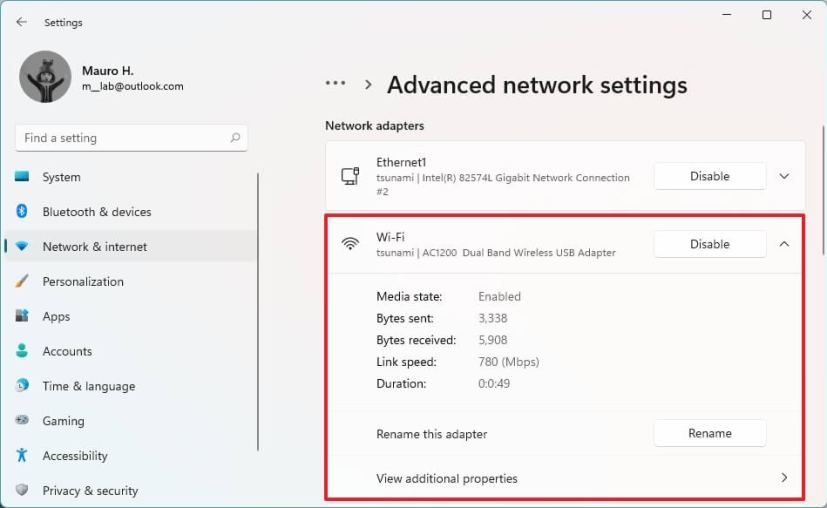Click the Find a setting search box
This screenshot has height=508, width=827.
coord(120,138)
